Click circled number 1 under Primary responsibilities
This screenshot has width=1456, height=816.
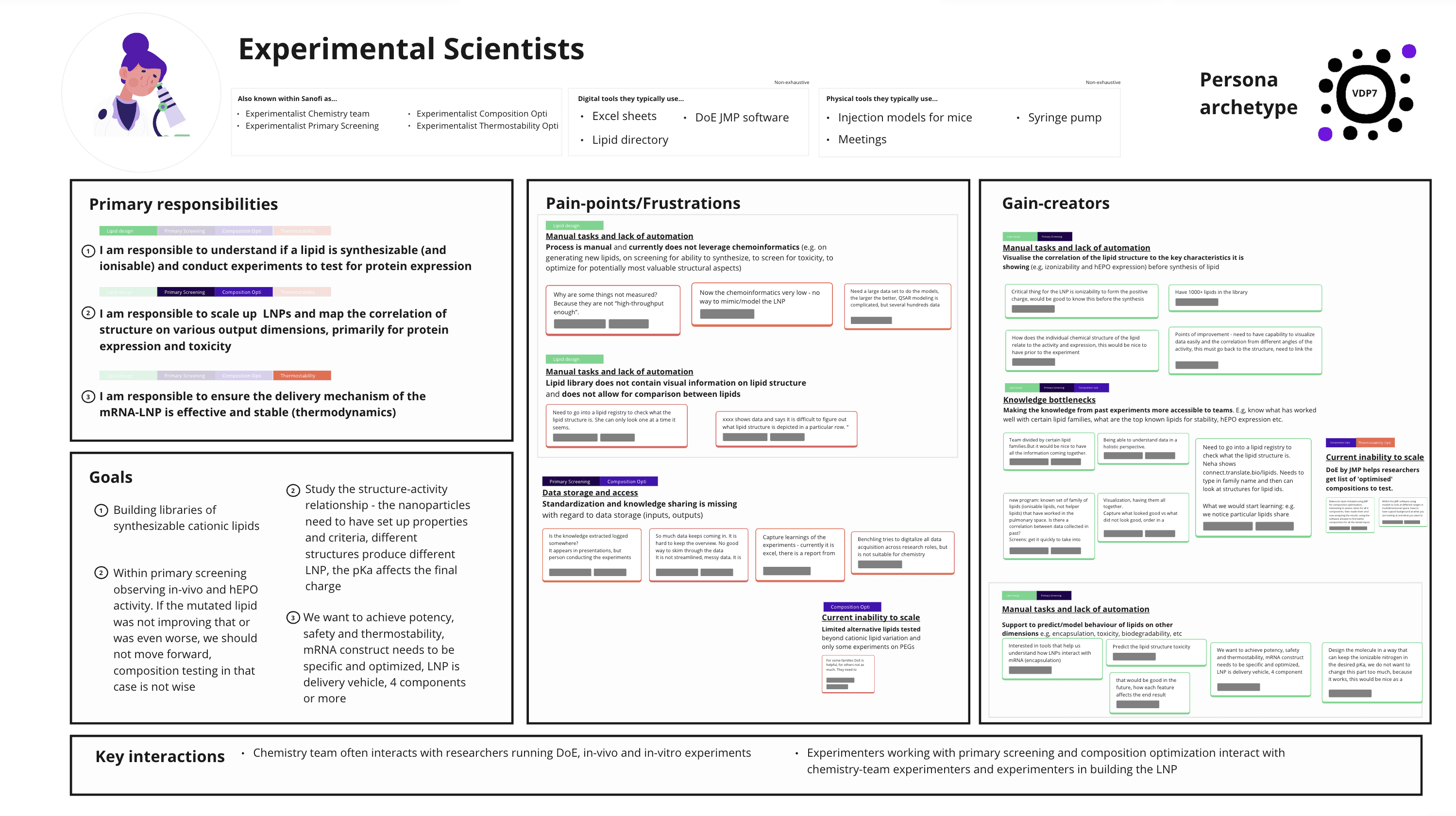(88, 251)
